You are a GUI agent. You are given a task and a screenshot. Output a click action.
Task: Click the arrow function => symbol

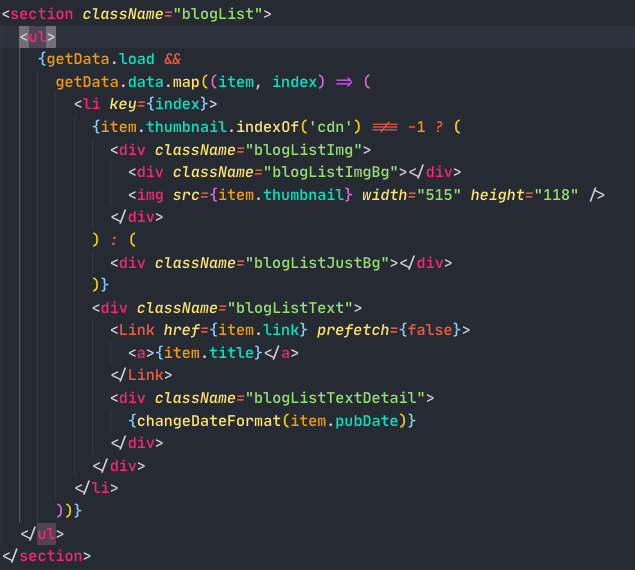pyautogui.click(x=344, y=82)
